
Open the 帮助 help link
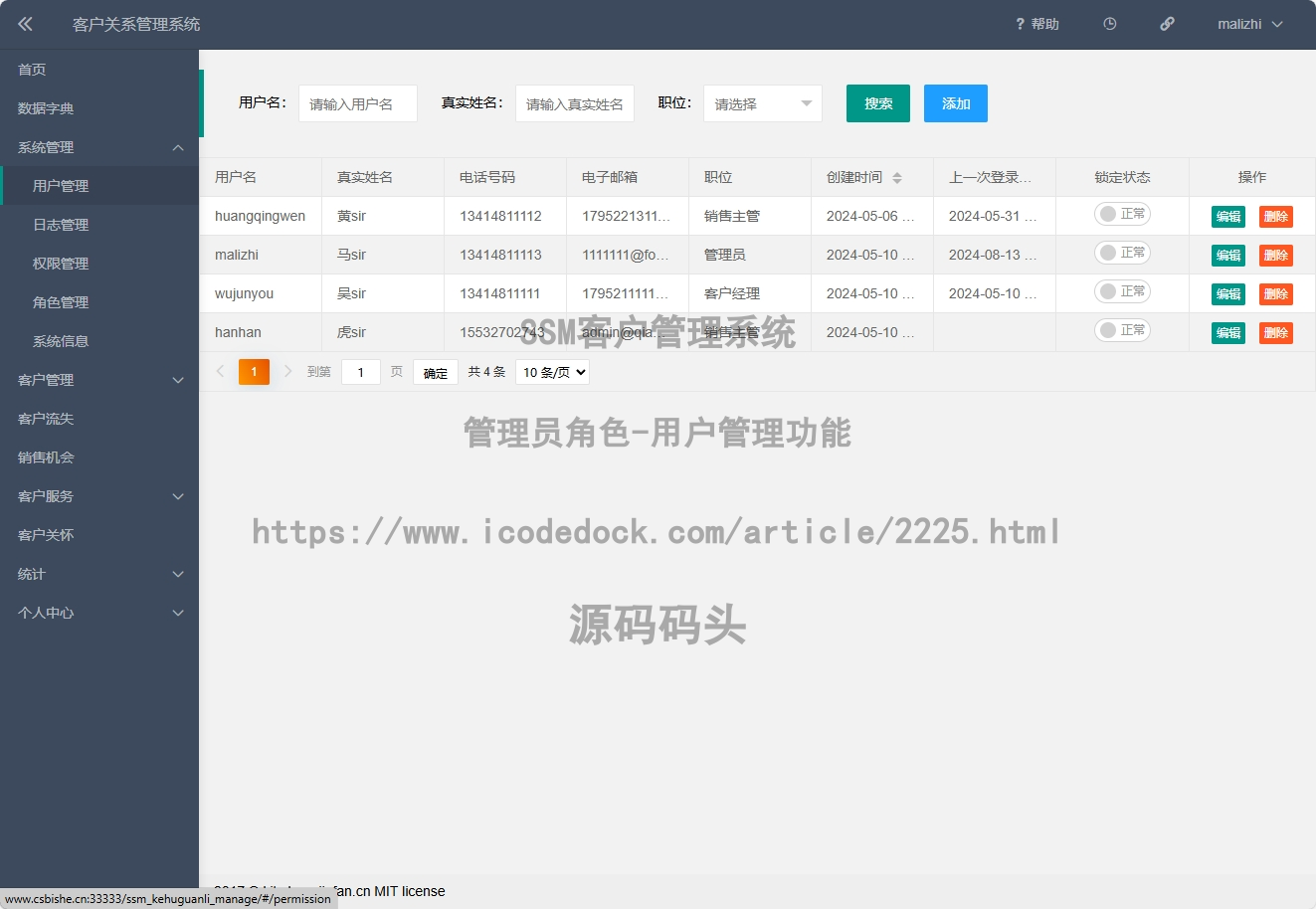(1037, 24)
